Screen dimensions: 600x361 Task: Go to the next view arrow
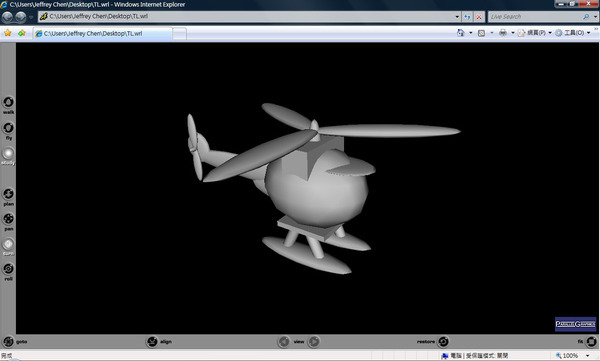pos(314,341)
